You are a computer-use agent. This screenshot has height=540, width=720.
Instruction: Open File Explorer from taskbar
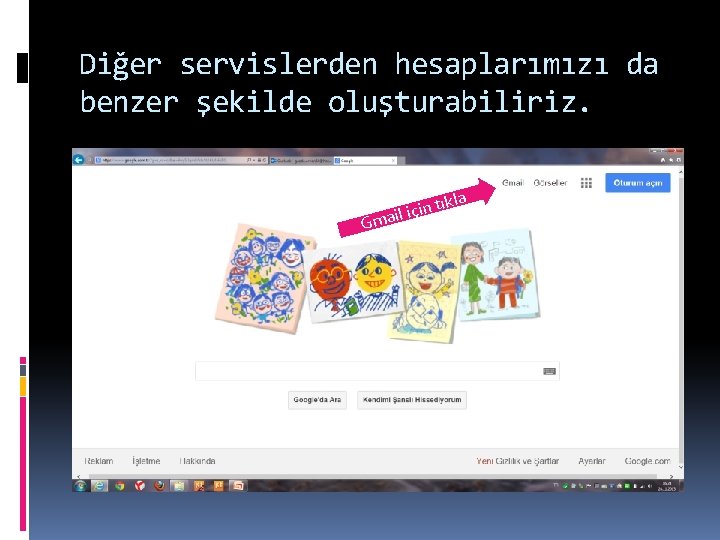[x=179, y=486]
